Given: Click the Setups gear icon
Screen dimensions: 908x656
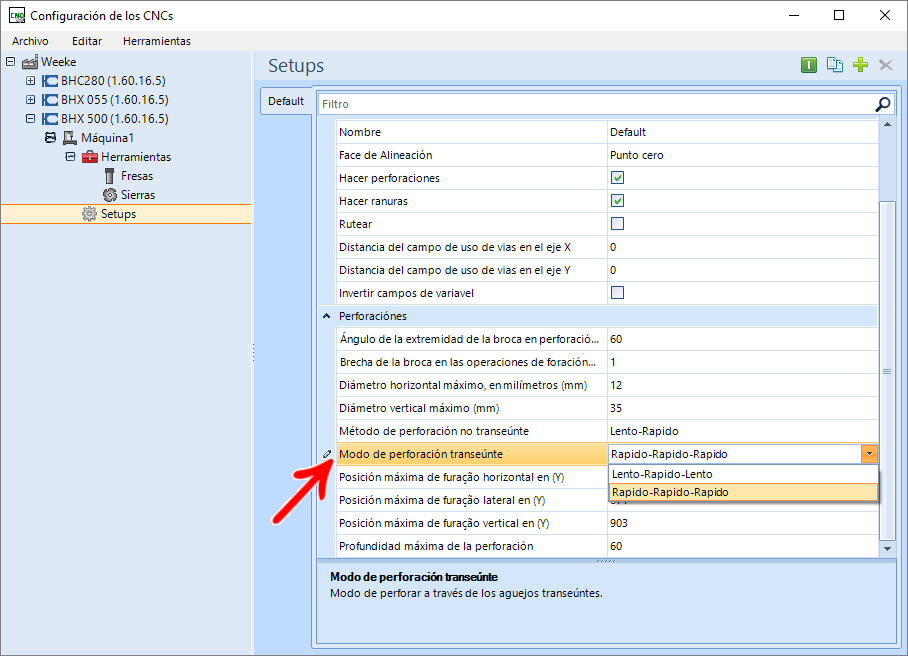Looking at the screenshot, I should pos(89,214).
